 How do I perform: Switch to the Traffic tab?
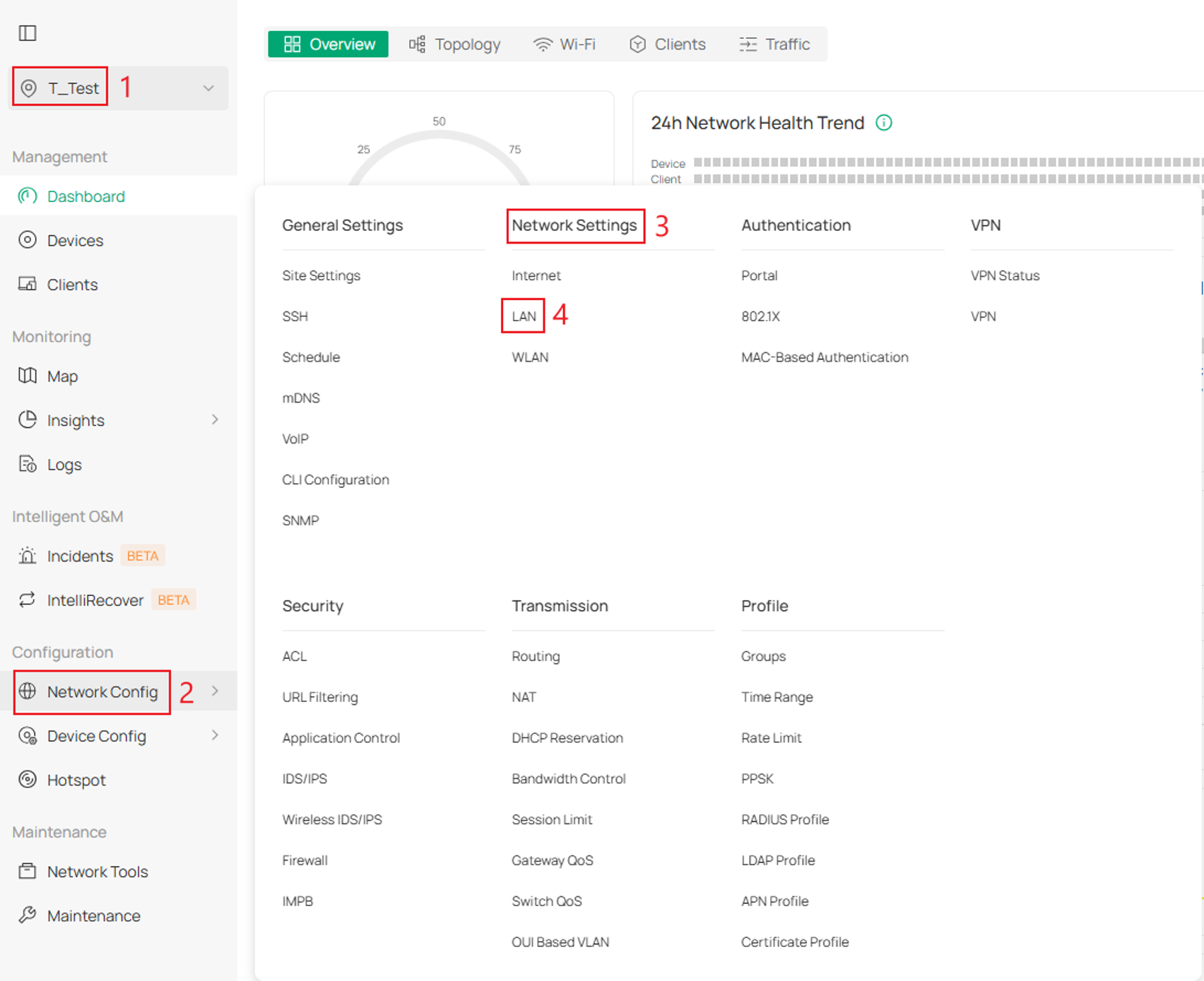tap(774, 44)
